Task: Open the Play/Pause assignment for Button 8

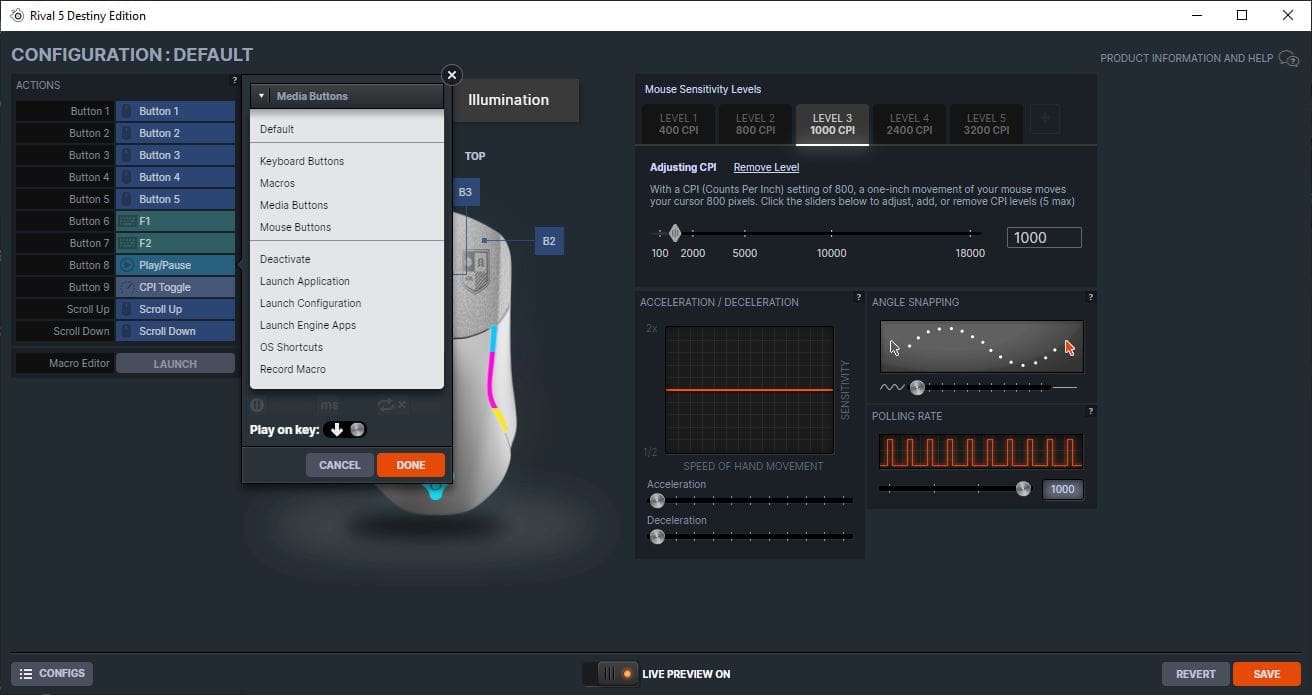Action: (175, 265)
